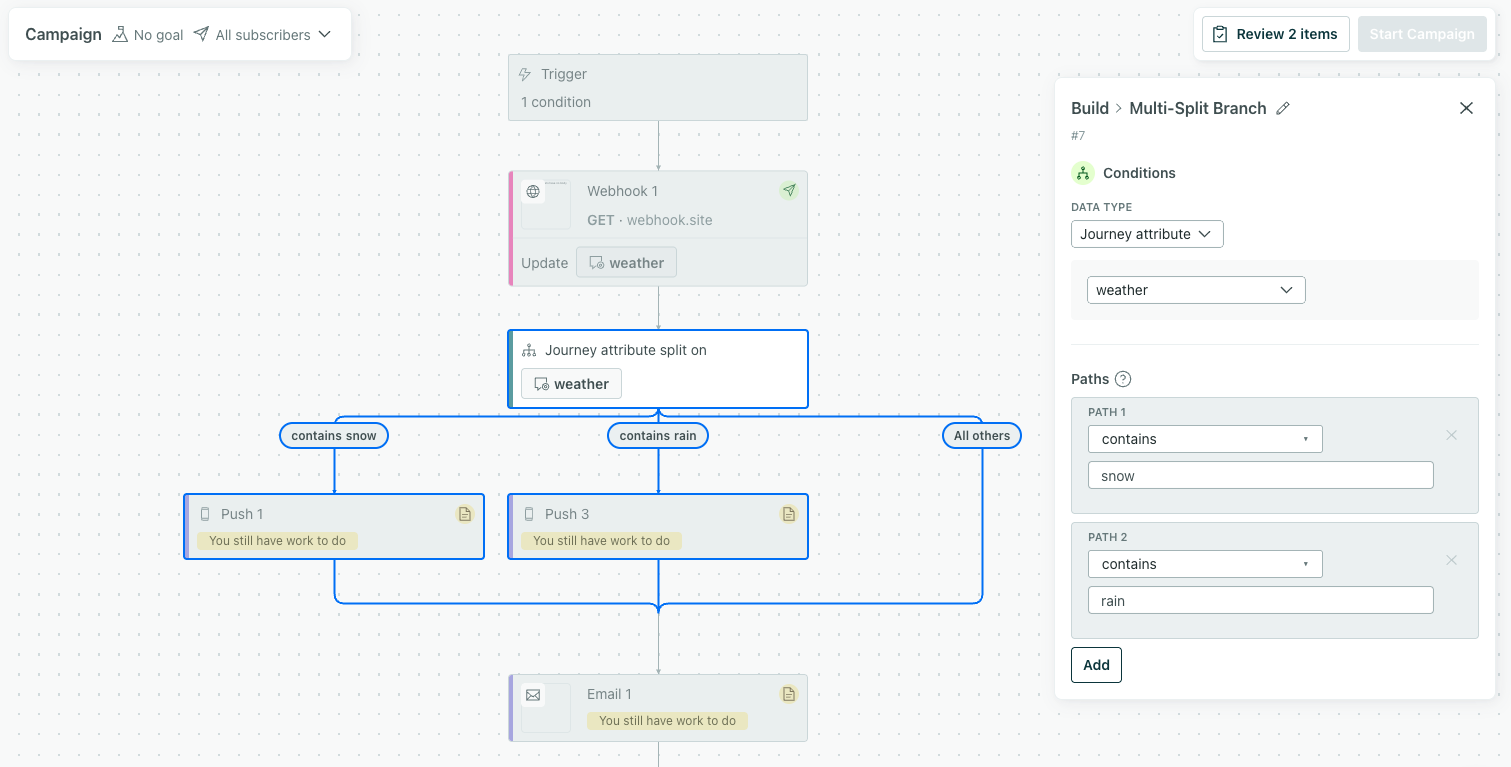This screenshot has width=1511, height=767.
Task: Click the globe icon on the Webhook 1 node
Action: [535, 190]
